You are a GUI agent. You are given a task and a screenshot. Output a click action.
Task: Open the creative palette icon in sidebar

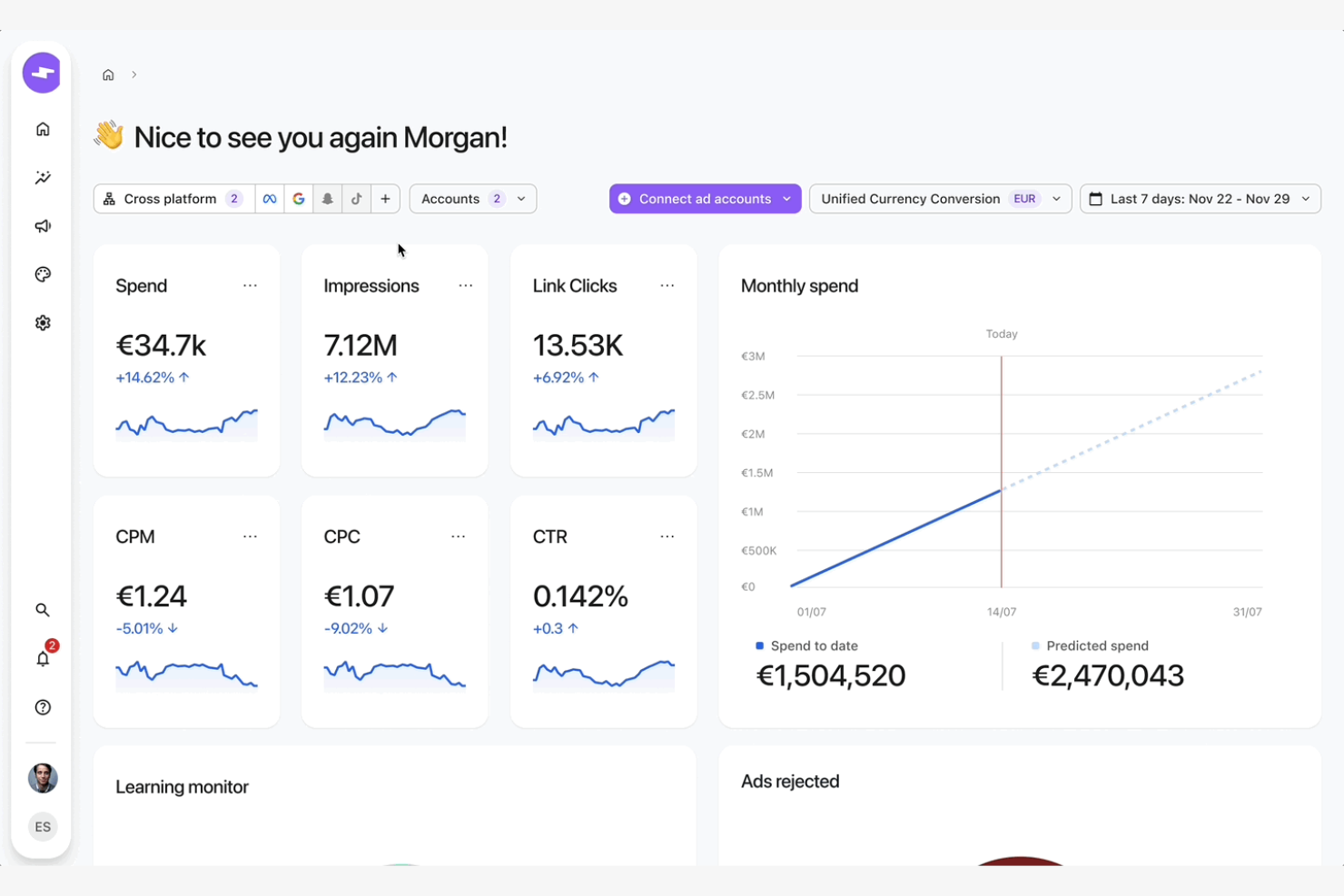pyautogui.click(x=42, y=274)
